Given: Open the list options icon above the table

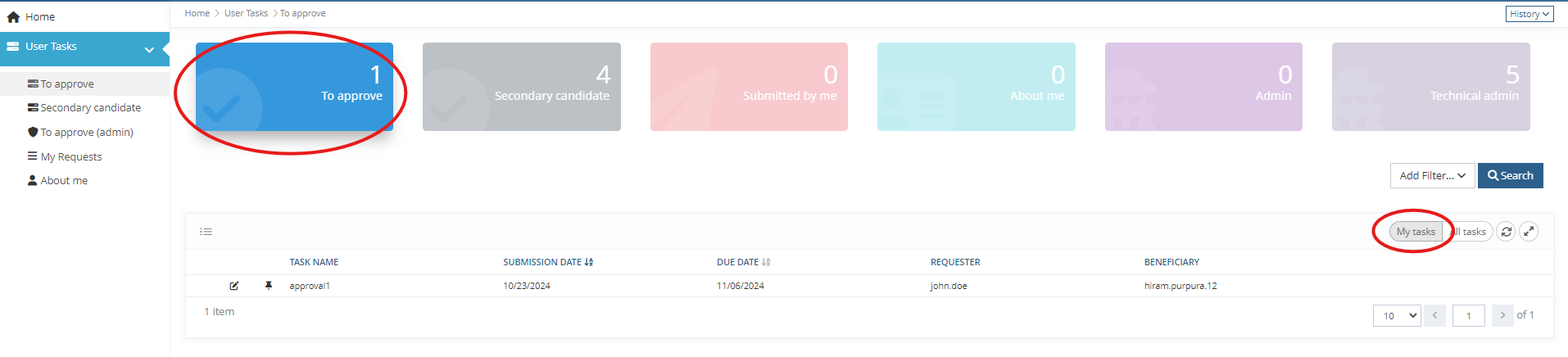Looking at the screenshot, I should 206,232.
